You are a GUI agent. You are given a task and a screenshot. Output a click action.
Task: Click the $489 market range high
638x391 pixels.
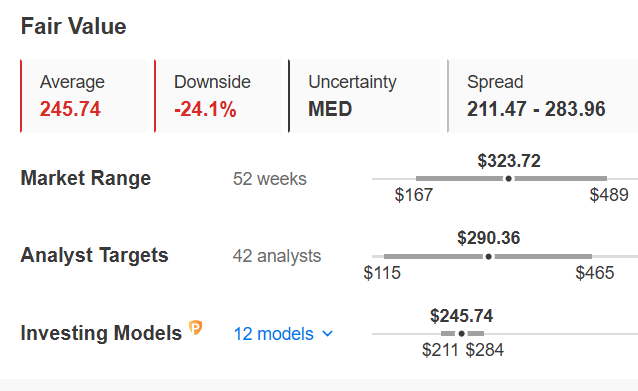tap(609, 195)
